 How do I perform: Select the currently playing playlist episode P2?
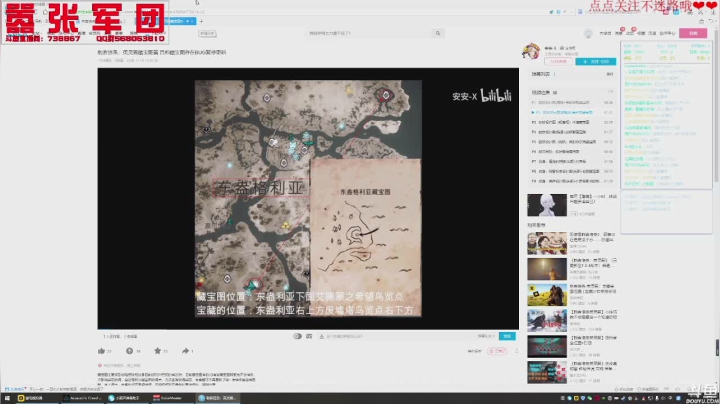[x=572, y=112]
